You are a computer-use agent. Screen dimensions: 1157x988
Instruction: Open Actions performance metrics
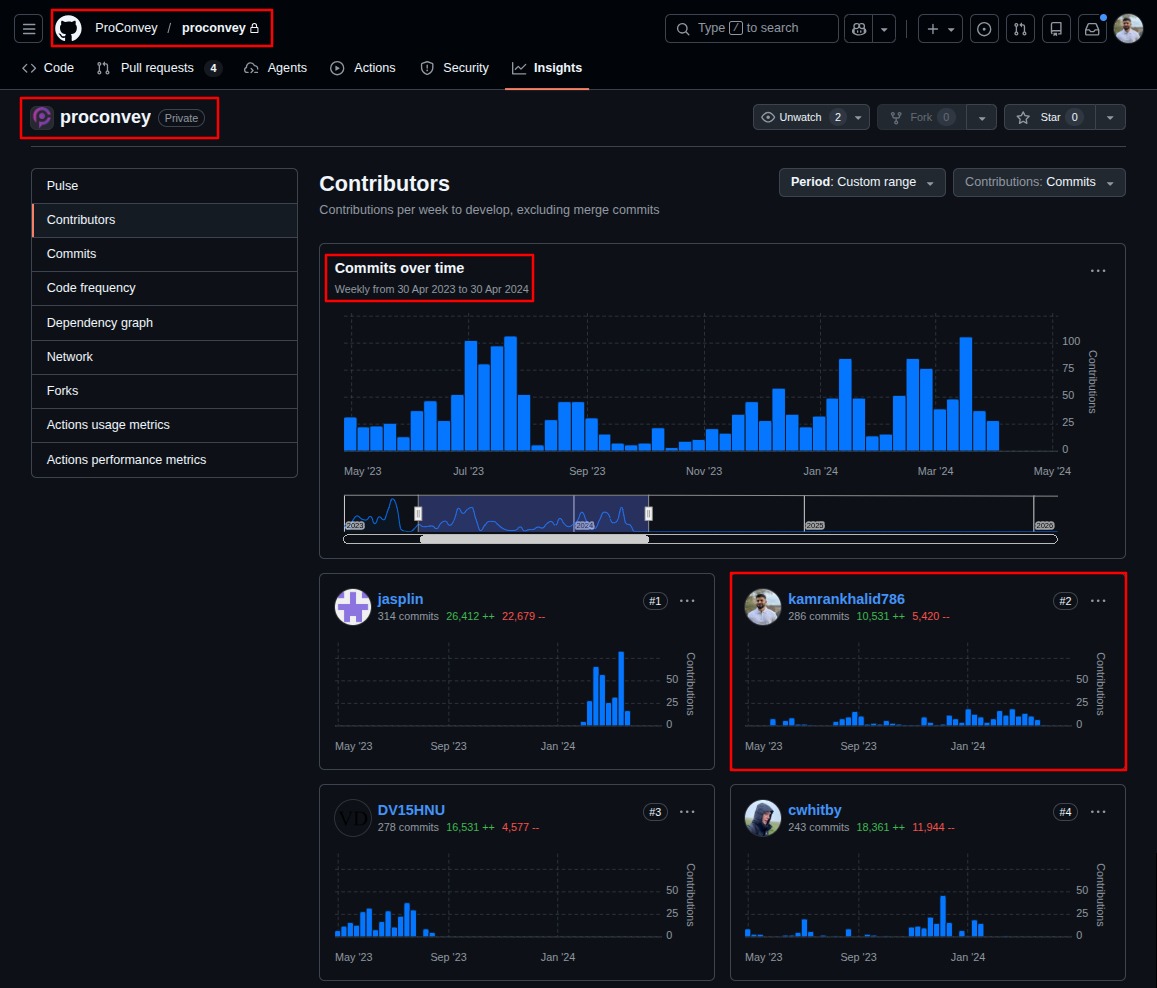click(165, 460)
